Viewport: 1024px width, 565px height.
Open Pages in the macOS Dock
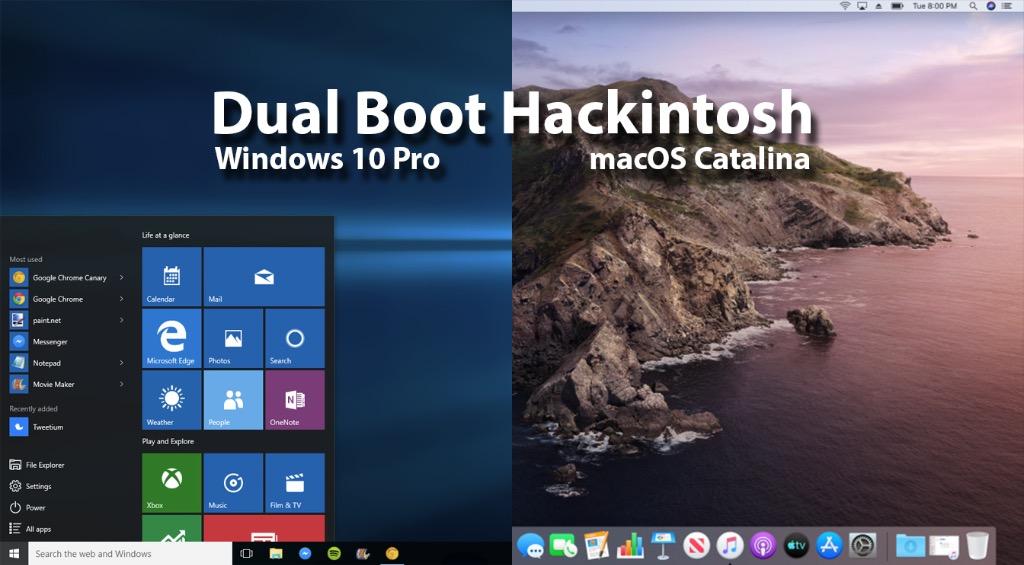tap(596, 545)
